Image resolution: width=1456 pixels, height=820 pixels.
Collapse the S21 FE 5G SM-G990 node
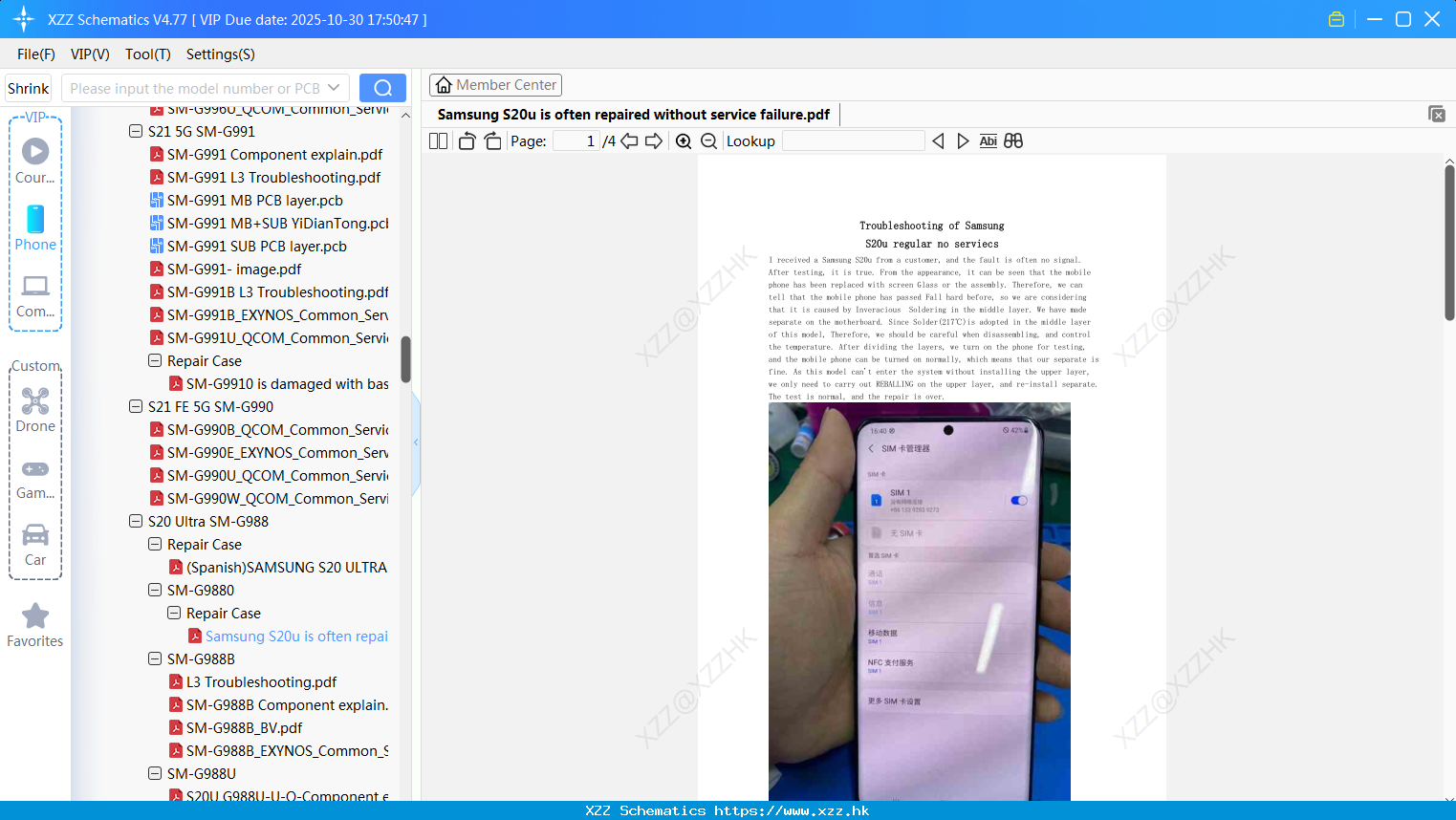(x=136, y=406)
